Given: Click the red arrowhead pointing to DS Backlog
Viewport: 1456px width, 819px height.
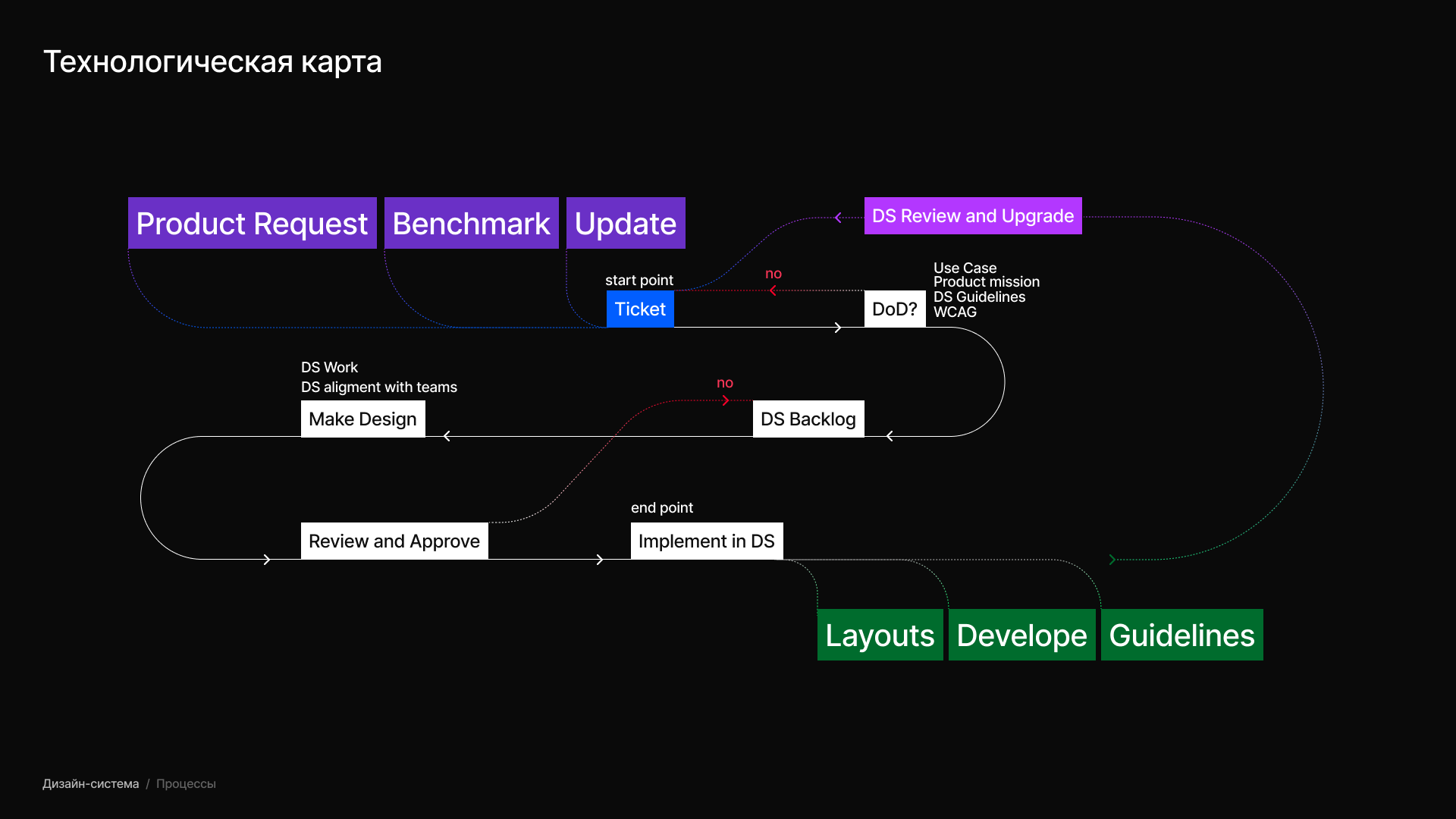Looking at the screenshot, I should (726, 400).
